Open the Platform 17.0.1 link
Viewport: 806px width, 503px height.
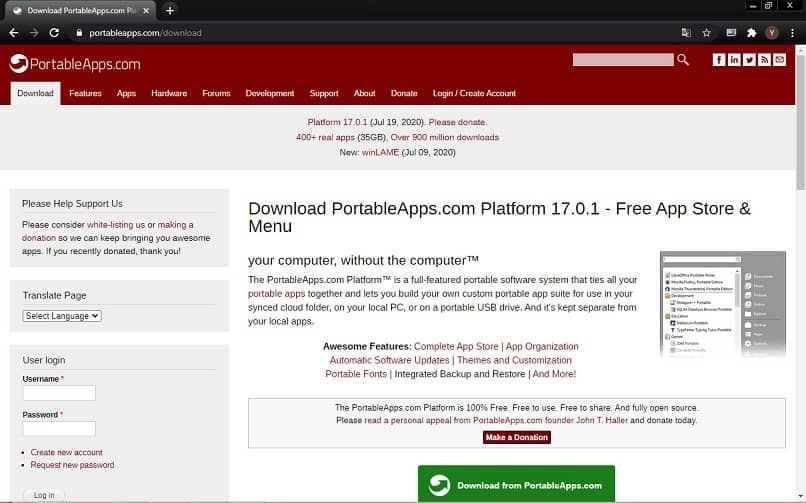click(x=337, y=122)
